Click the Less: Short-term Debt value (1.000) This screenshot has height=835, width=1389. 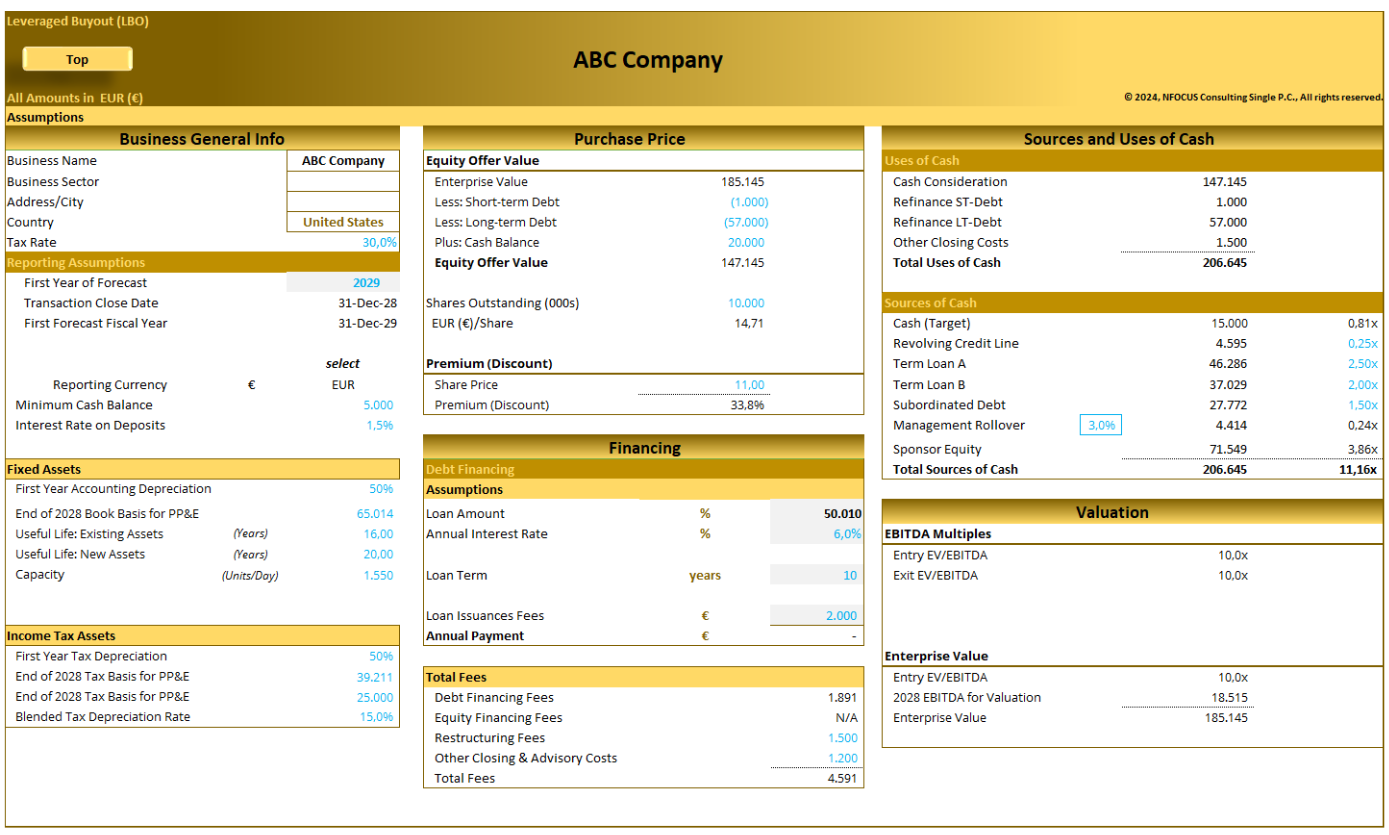tap(749, 202)
